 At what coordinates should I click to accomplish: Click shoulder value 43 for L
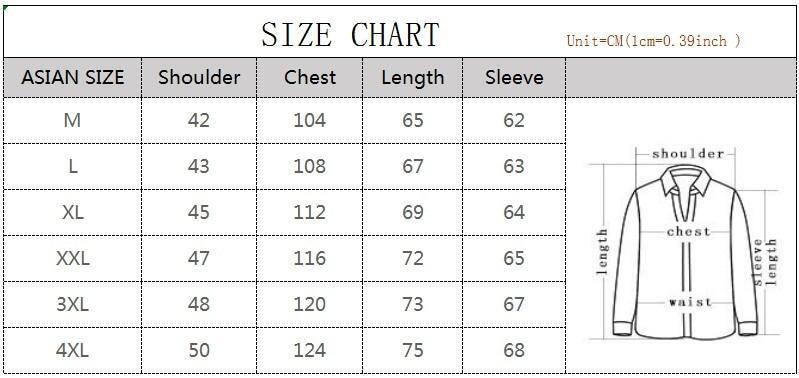199,167
